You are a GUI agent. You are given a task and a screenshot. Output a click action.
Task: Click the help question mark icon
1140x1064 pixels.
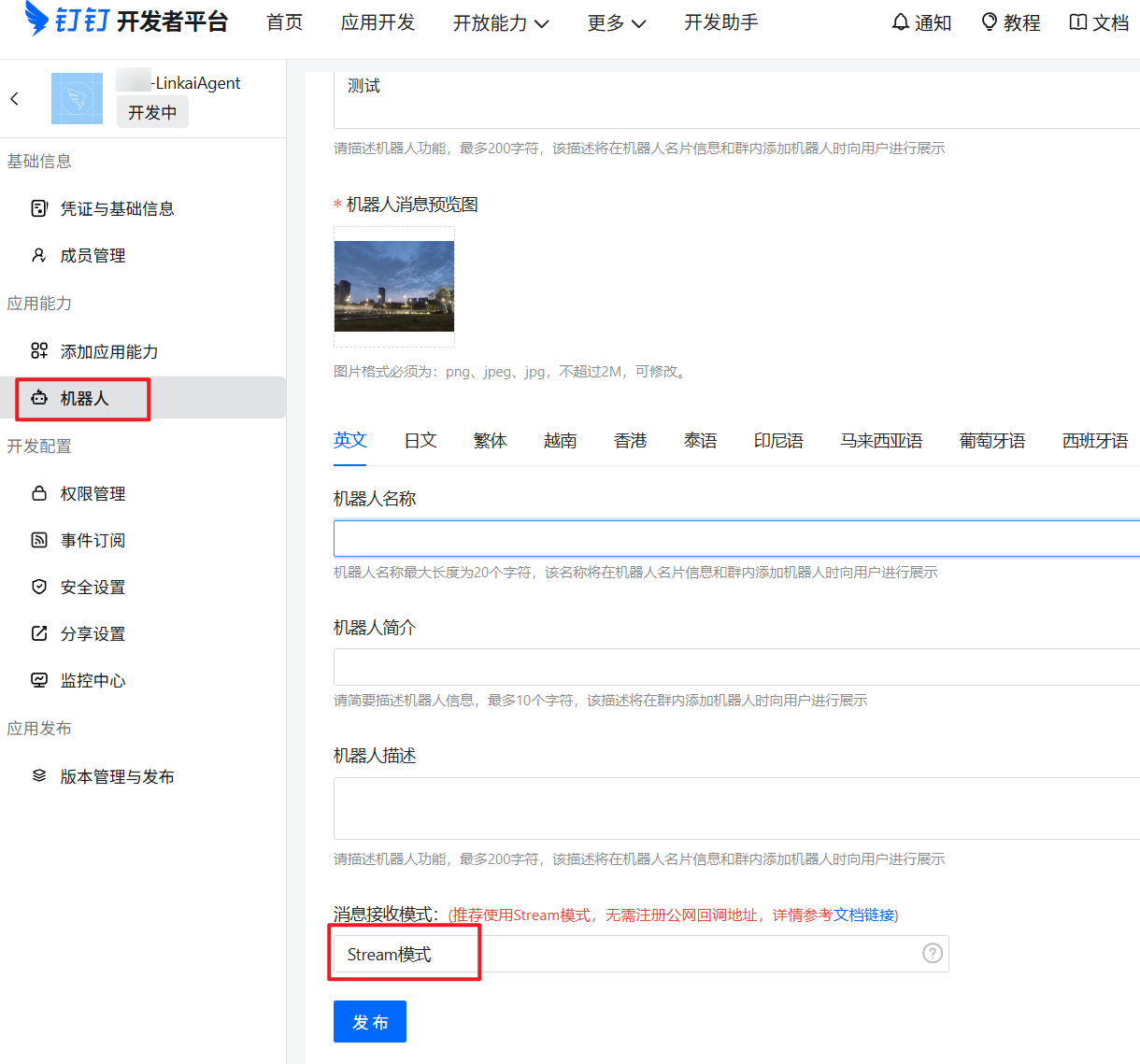(x=932, y=953)
